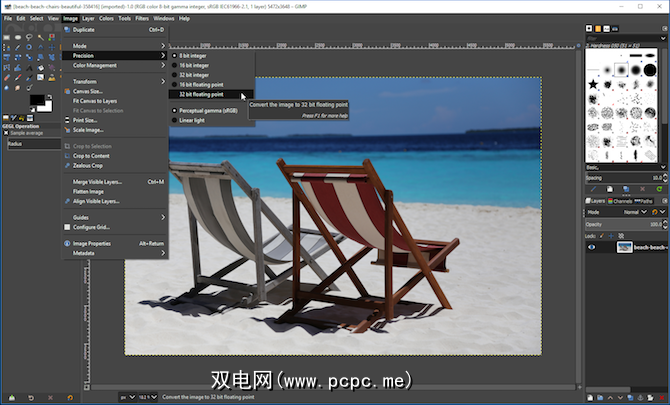
Task: Choose Scale Image from the menu
Action: pos(88,130)
